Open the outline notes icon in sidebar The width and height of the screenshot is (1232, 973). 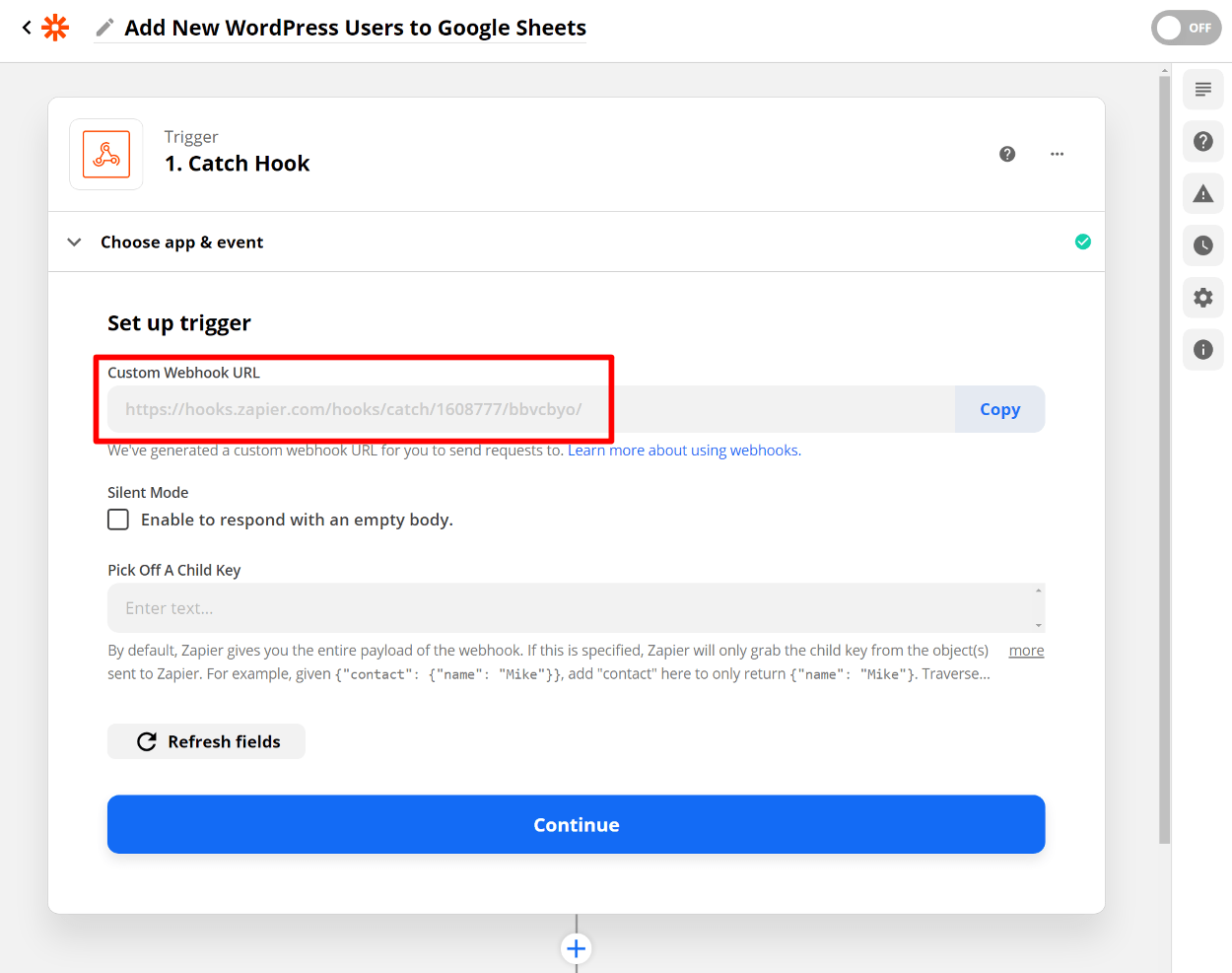(1202, 90)
